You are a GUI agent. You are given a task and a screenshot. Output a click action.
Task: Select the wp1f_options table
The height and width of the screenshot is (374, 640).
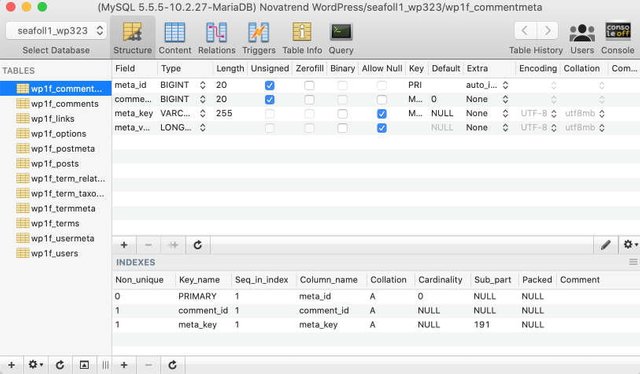tap(56, 134)
